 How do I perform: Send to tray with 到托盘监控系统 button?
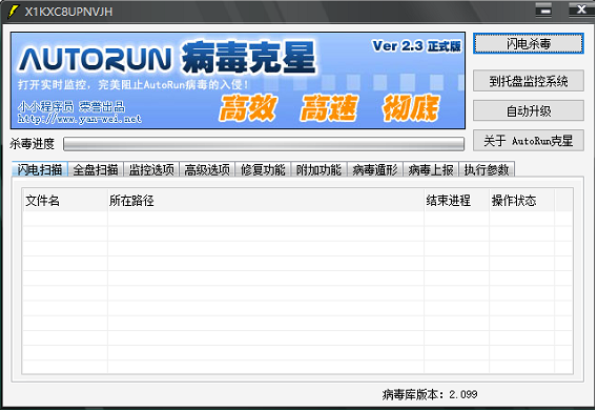coord(528,80)
